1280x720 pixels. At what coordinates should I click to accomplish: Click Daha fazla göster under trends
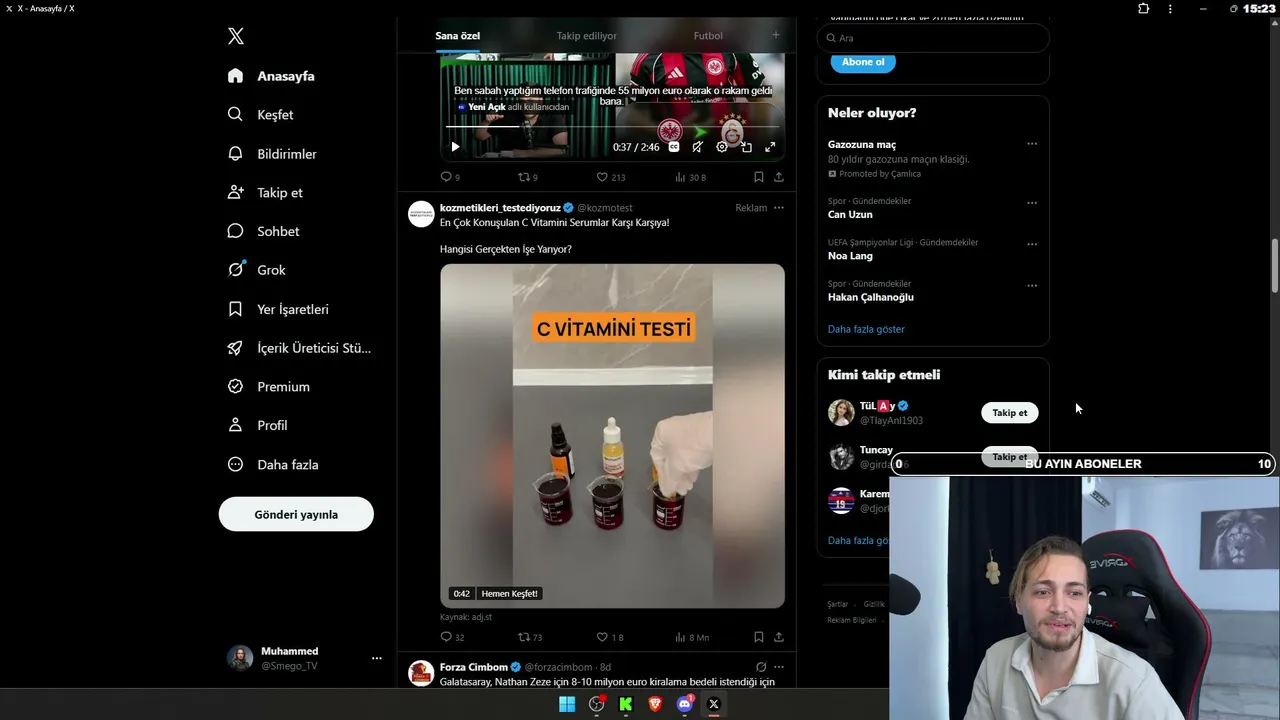[x=866, y=329]
